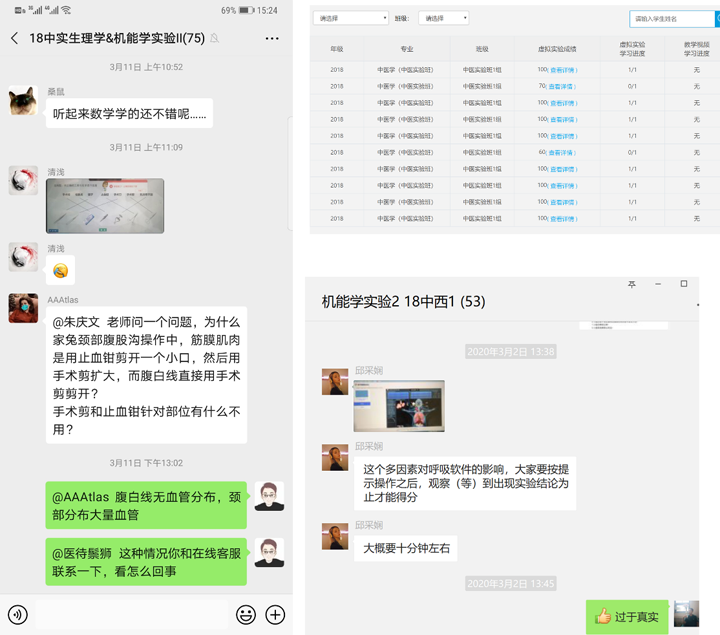Open the emoji smiley picker
The image size is (720, 635).
(245, 614)
